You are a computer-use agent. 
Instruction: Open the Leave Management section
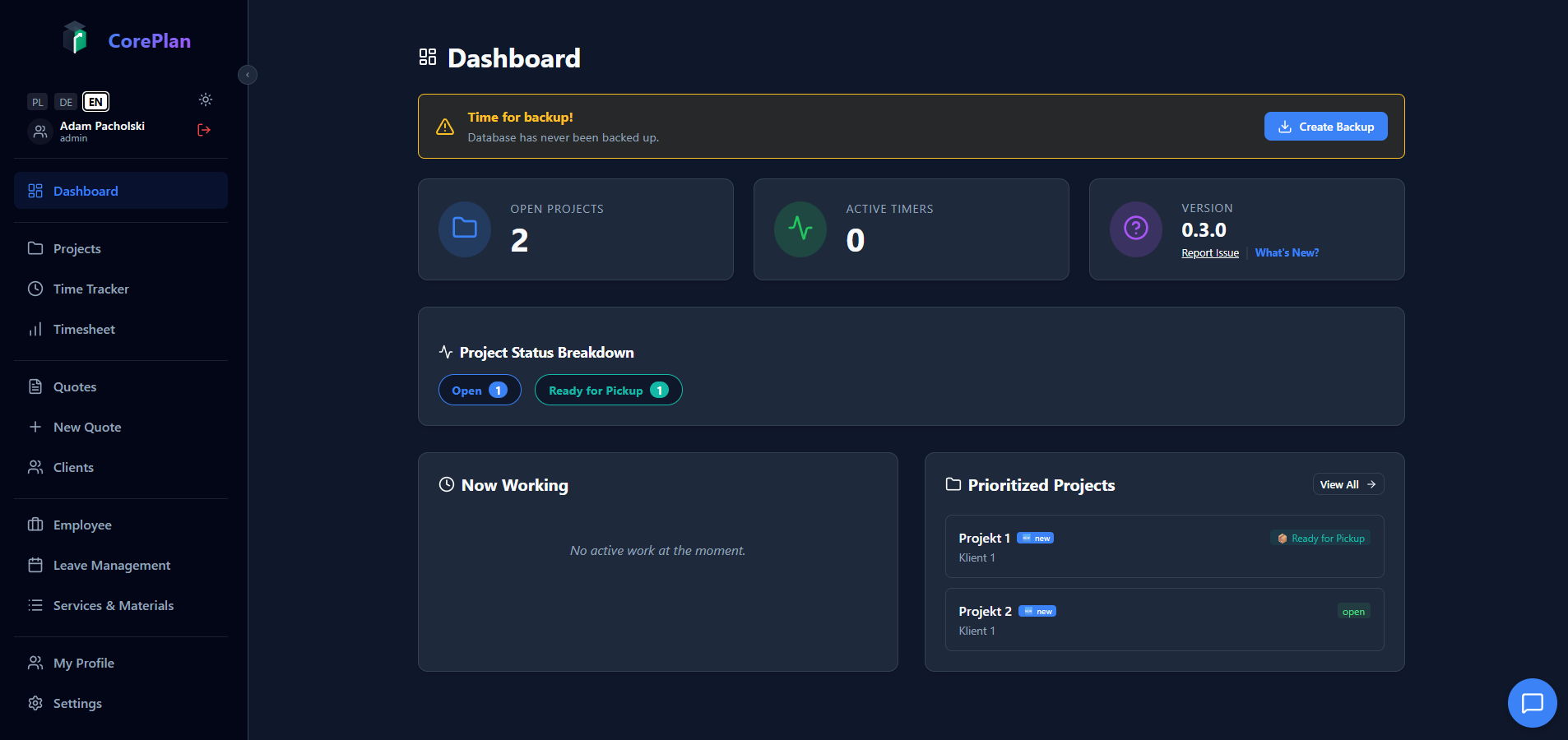pyautogui.click(x=111, y=565)
